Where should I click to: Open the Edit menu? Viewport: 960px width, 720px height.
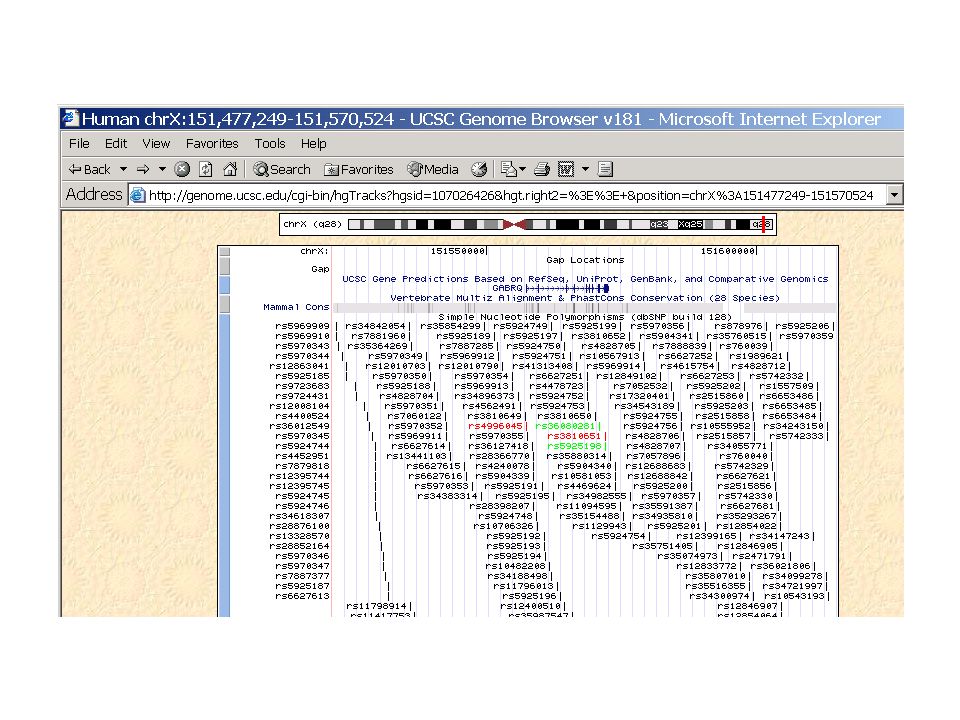tap(116, 143)
